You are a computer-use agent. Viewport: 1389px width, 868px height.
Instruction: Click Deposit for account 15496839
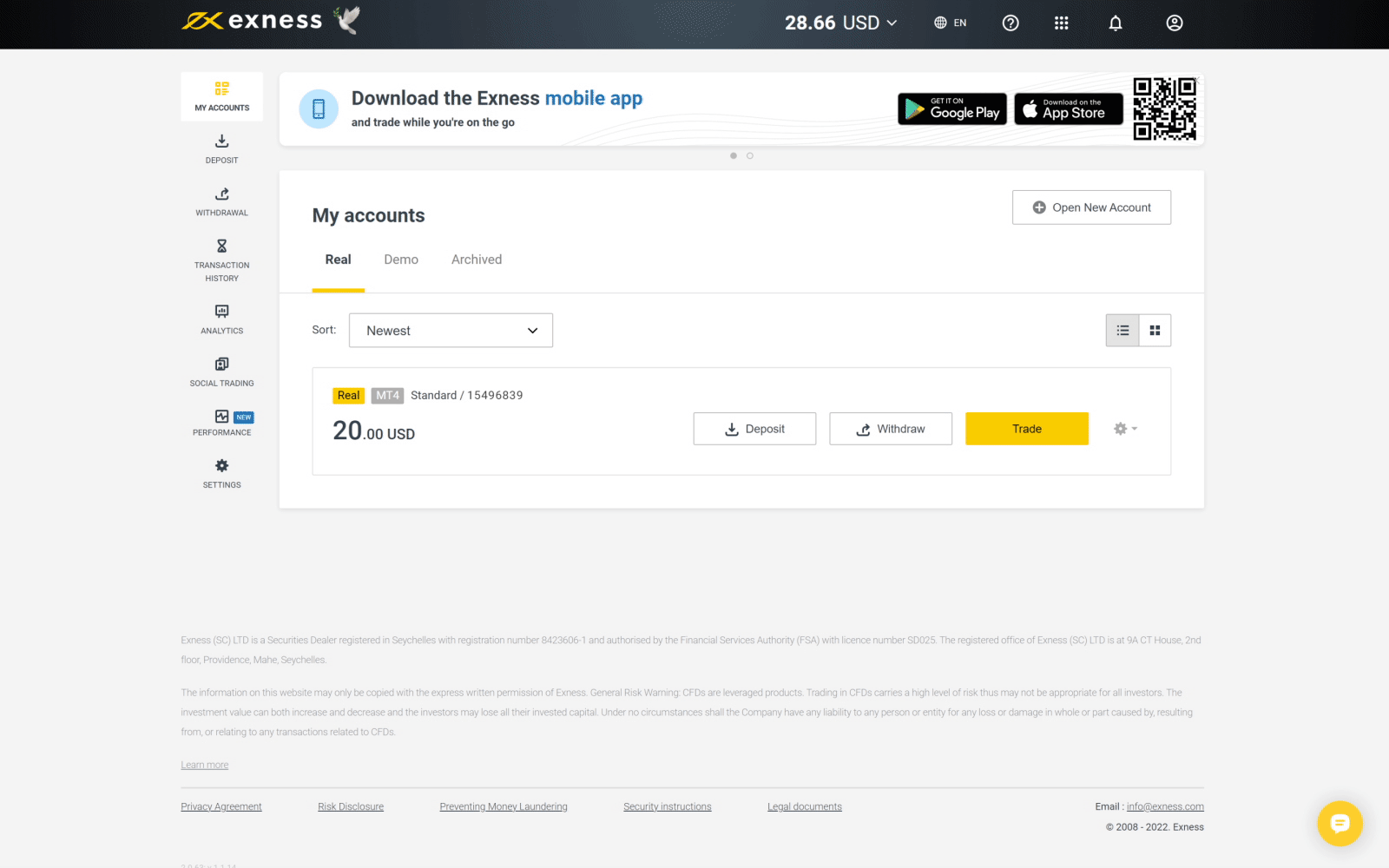(754, 429)
